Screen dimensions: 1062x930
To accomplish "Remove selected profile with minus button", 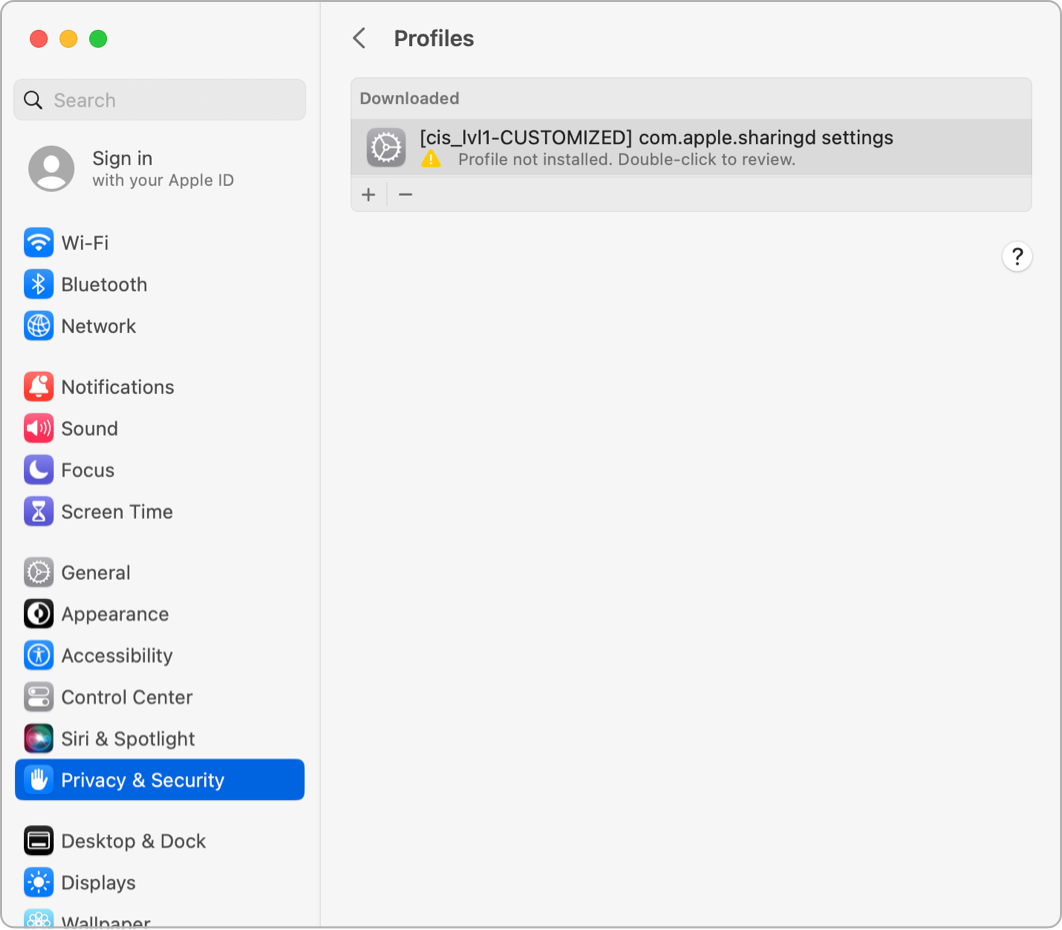I will [405, 195].
